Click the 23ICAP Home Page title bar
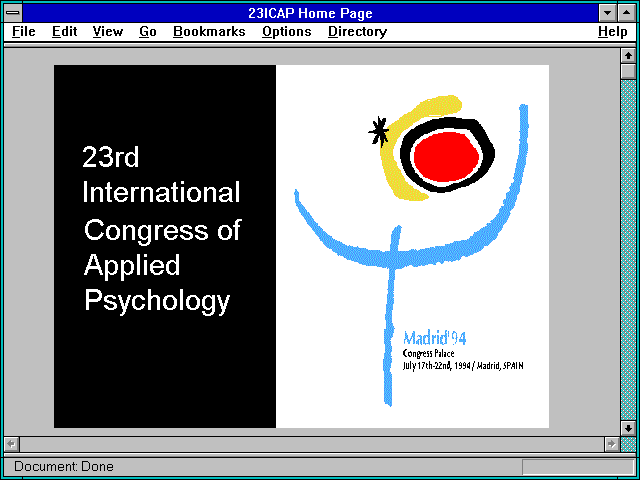Image resolution: width=640 pixels, height=480 pixels. pyautogui.click(x=310, y=13)
